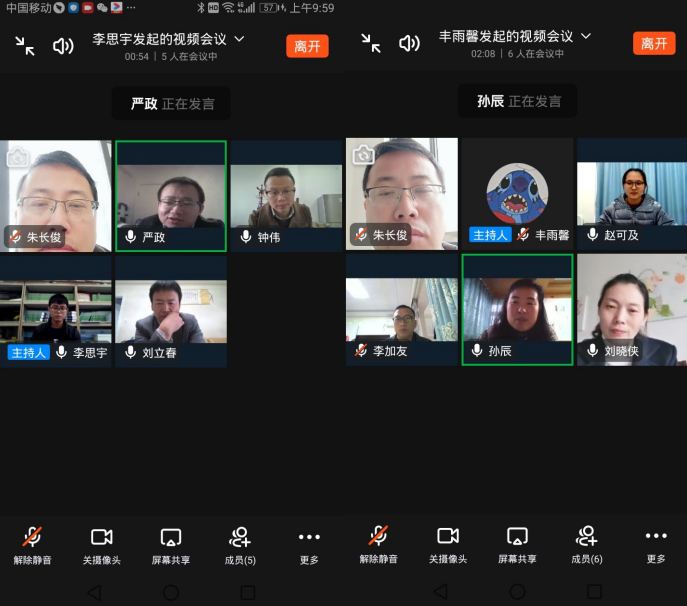This screenshot has height=606, width=687.
Task: Open 成员(6) participant list
Action: (586, 545)
